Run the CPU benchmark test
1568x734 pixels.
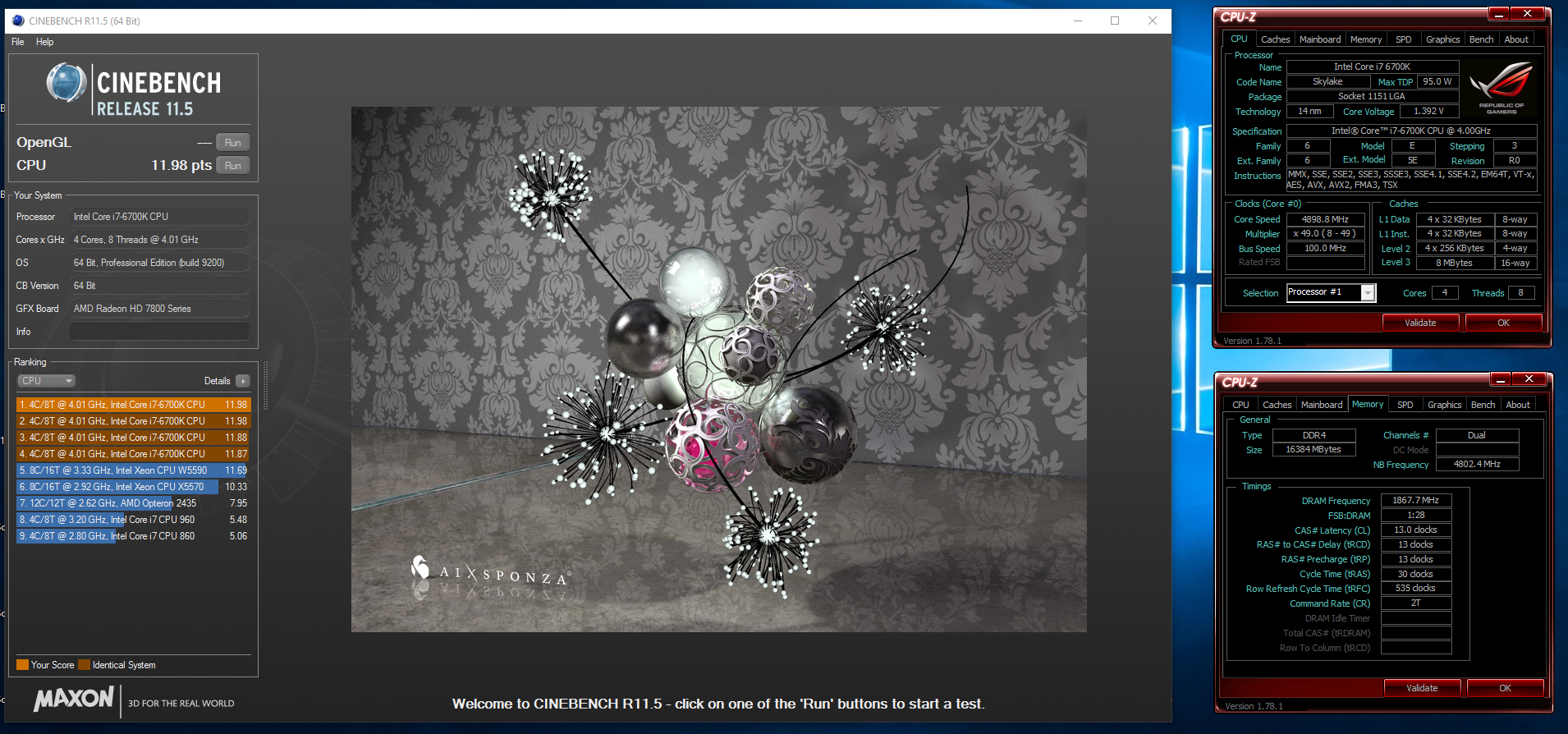pos(233,166)
